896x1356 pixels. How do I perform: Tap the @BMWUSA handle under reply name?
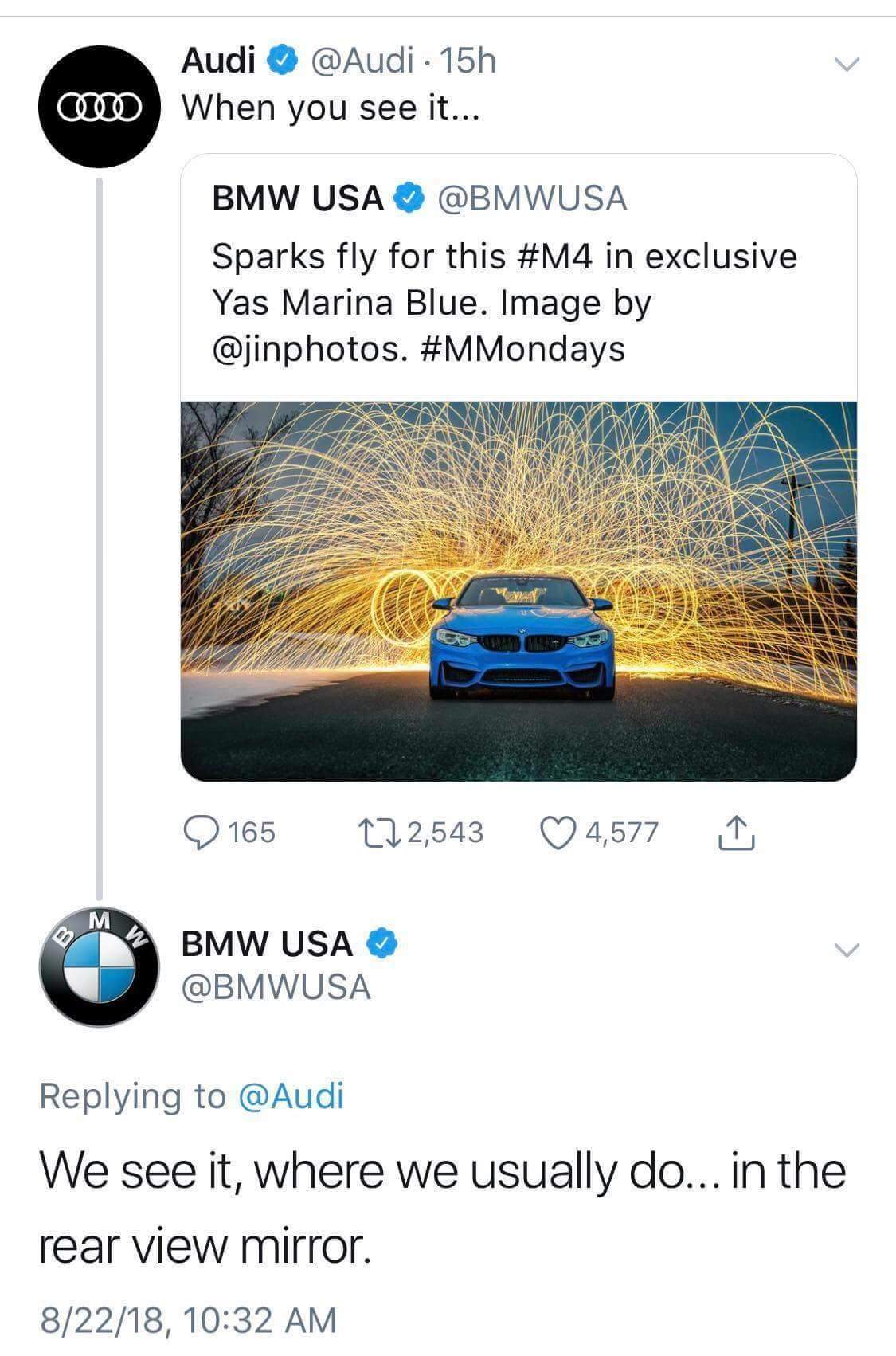(276, 987)
